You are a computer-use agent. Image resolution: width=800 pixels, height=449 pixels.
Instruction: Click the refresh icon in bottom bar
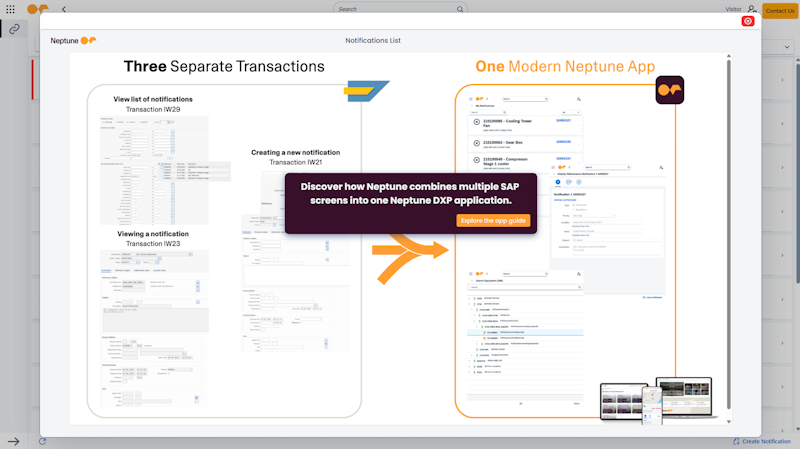pos(42,441)
